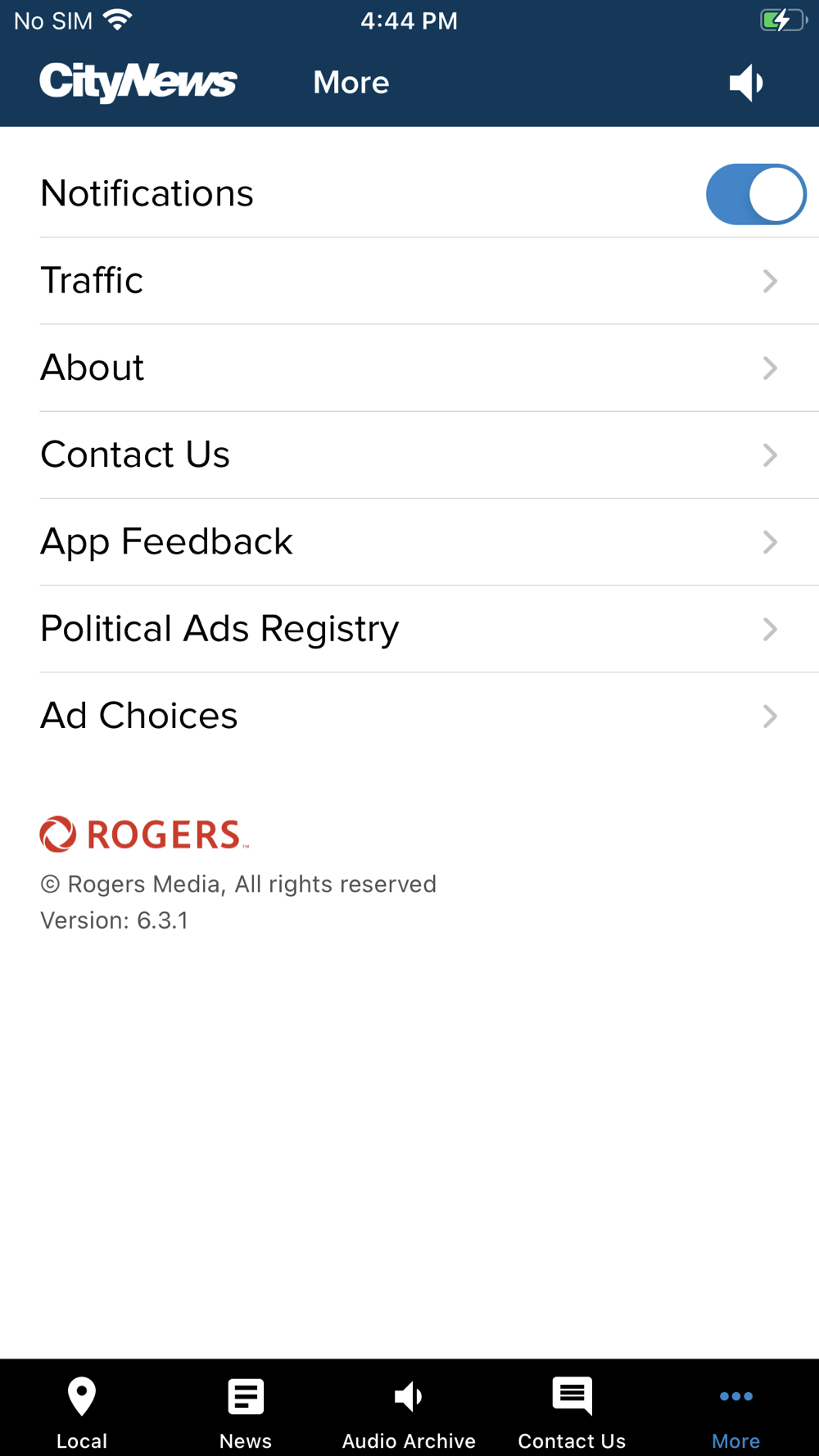The image size is (819, 1456).
Task: Tap the CityNews logo
Action: click(138, 83)
